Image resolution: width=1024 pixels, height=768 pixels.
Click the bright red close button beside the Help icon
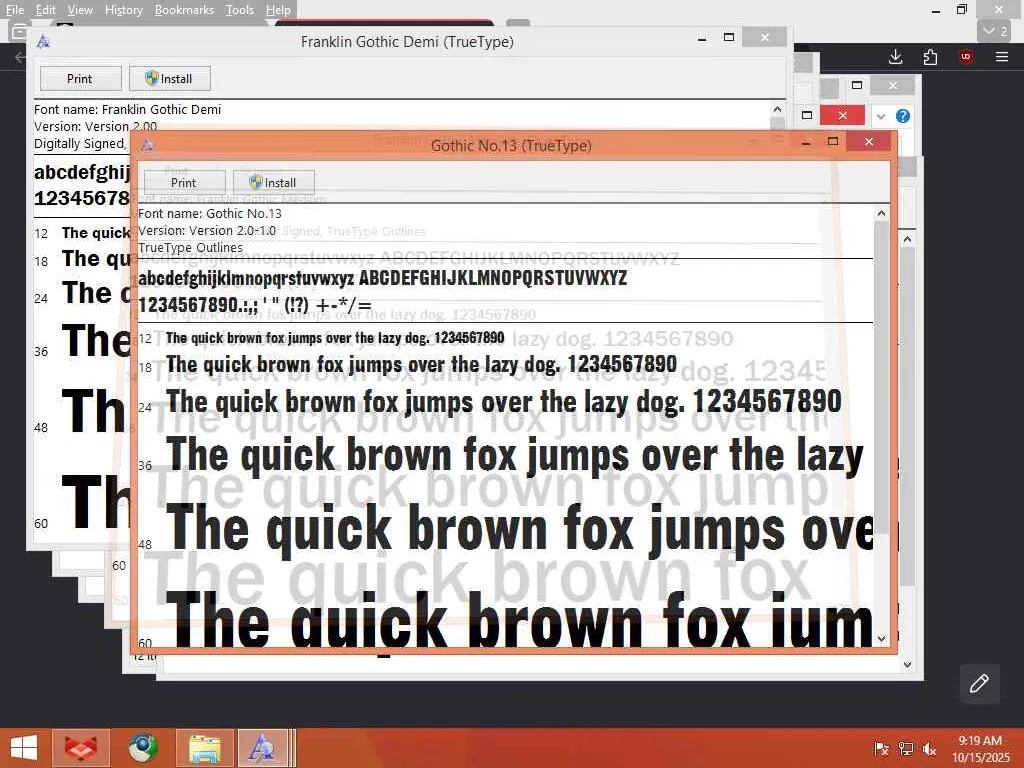point(842,116)
